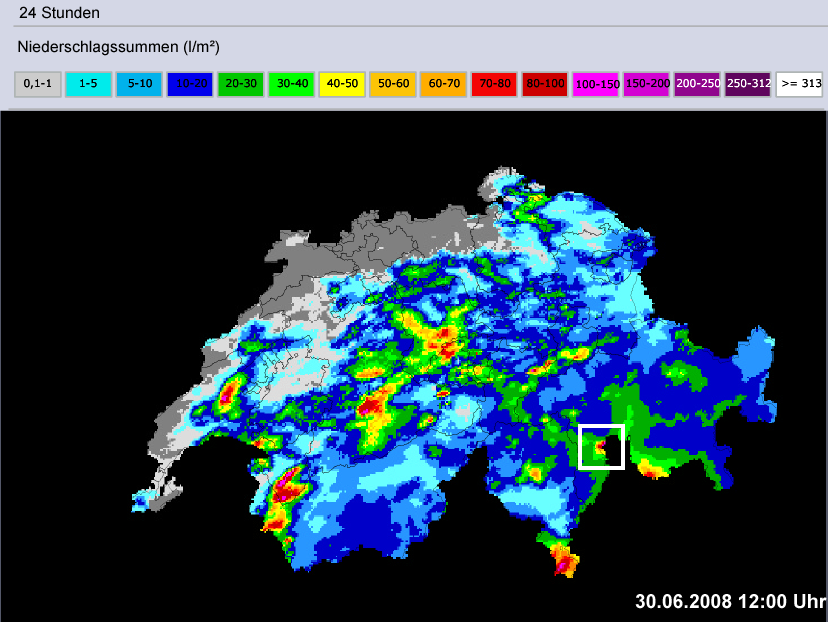Click the 80-100 dark red legend swatch
This screenshot has height=622, width=828.
(x=545, y=84)
